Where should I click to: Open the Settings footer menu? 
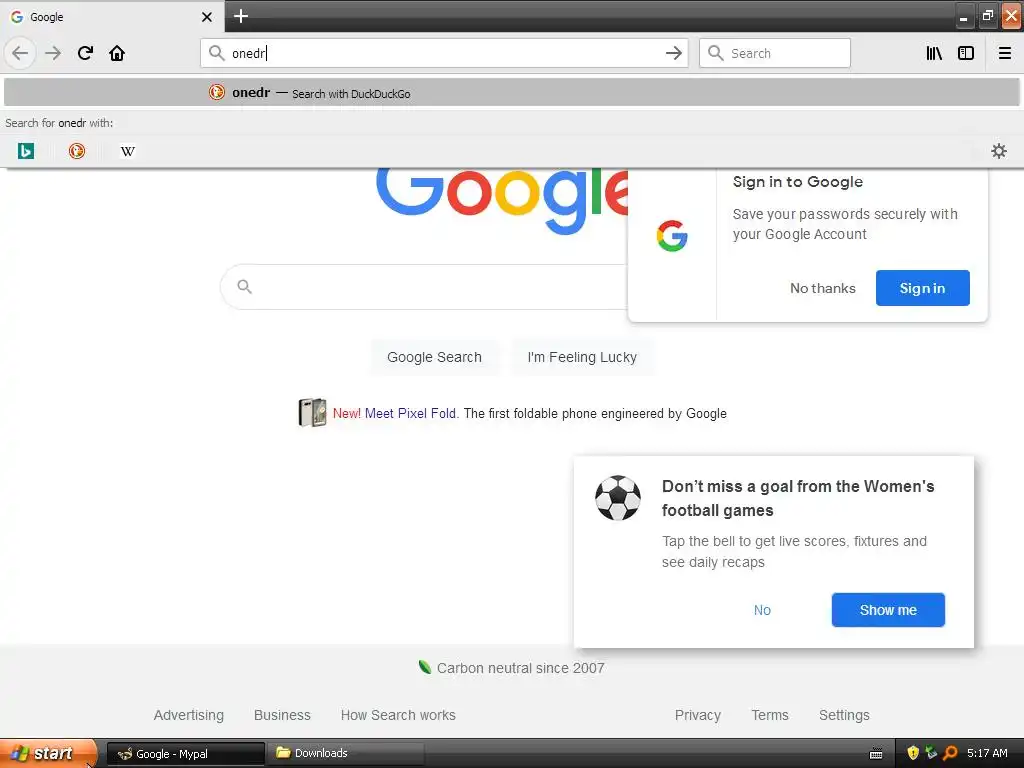[x=844, y=715]
